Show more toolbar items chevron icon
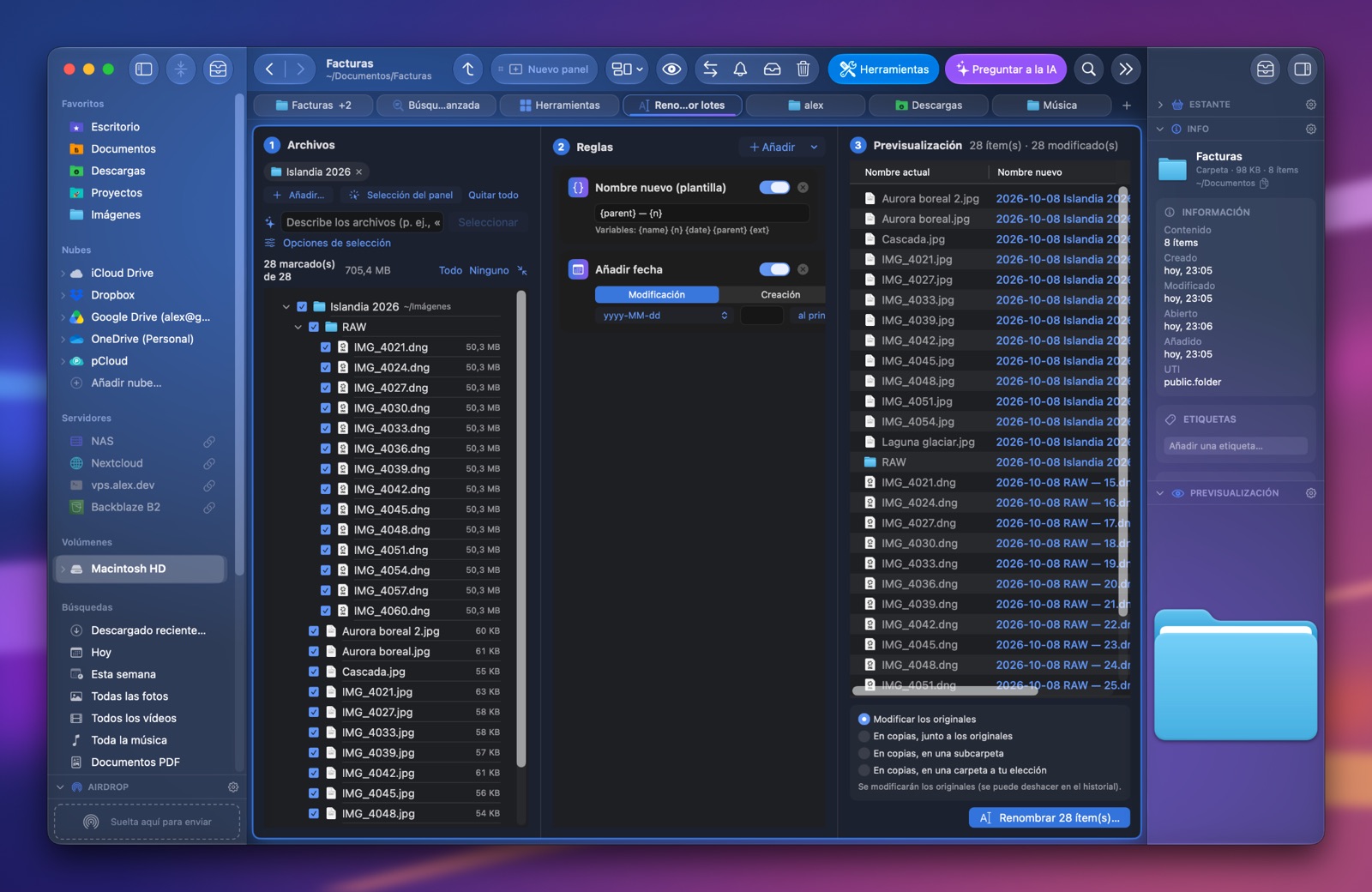This screenshot has width=1372, height=892. pos(1126,69)
